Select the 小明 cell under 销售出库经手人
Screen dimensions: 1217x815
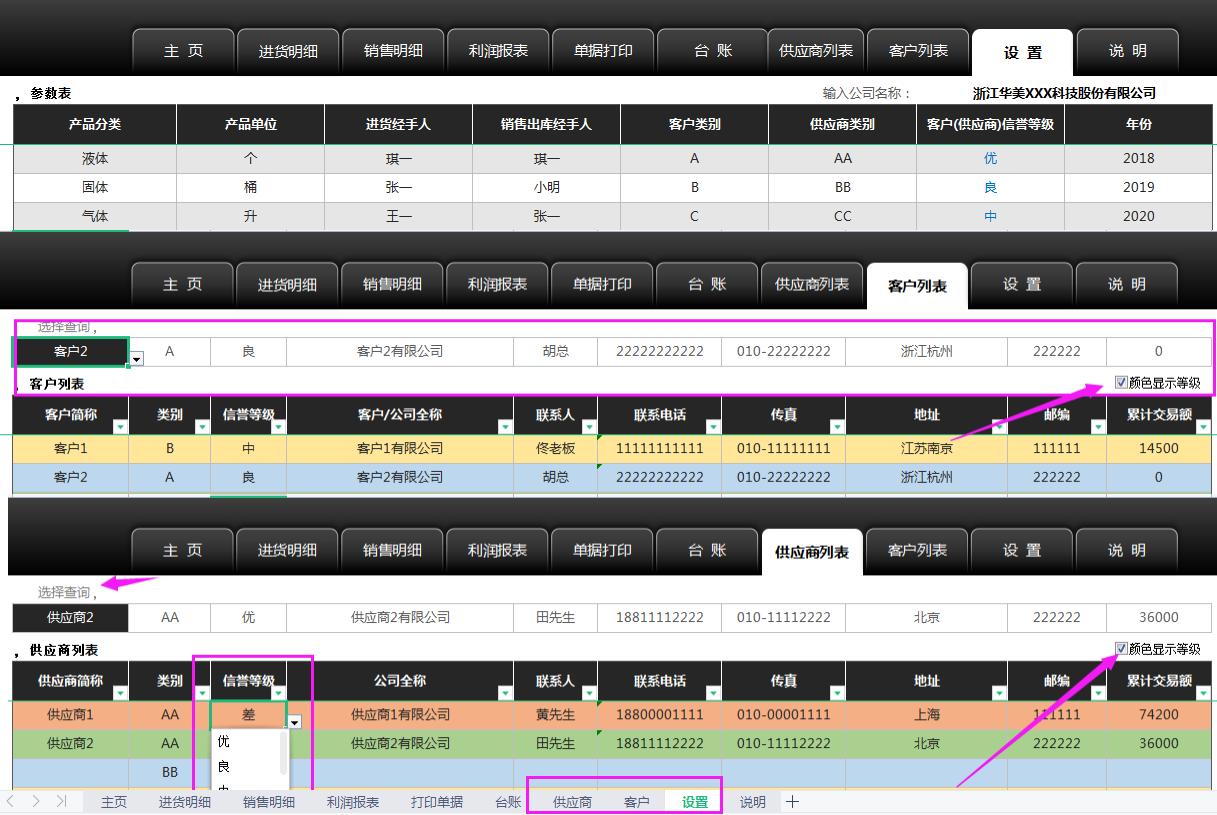(547, 188)
